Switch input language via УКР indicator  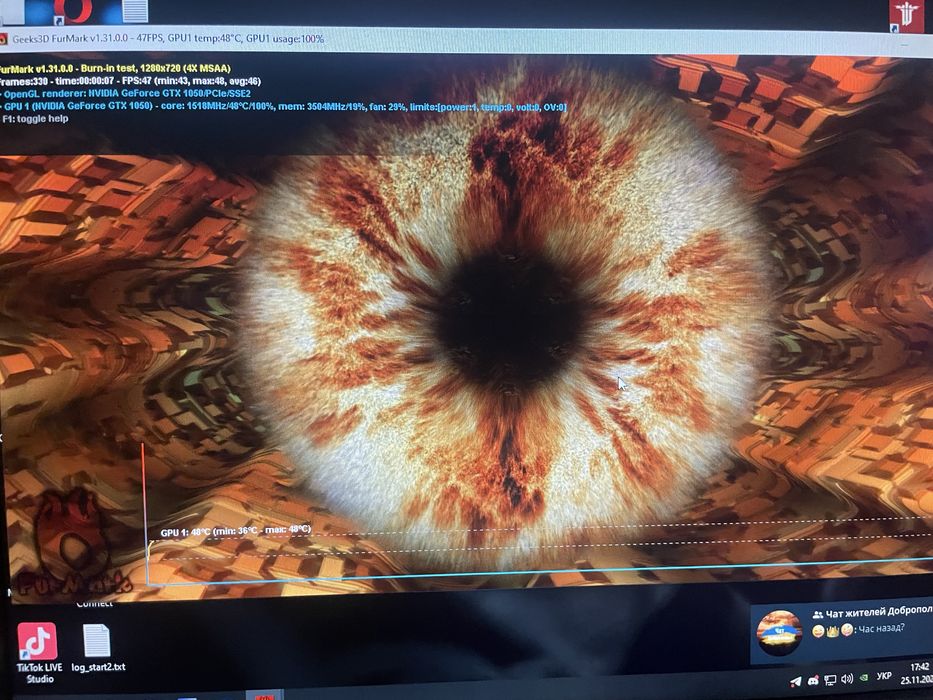(x=884, y=676)
